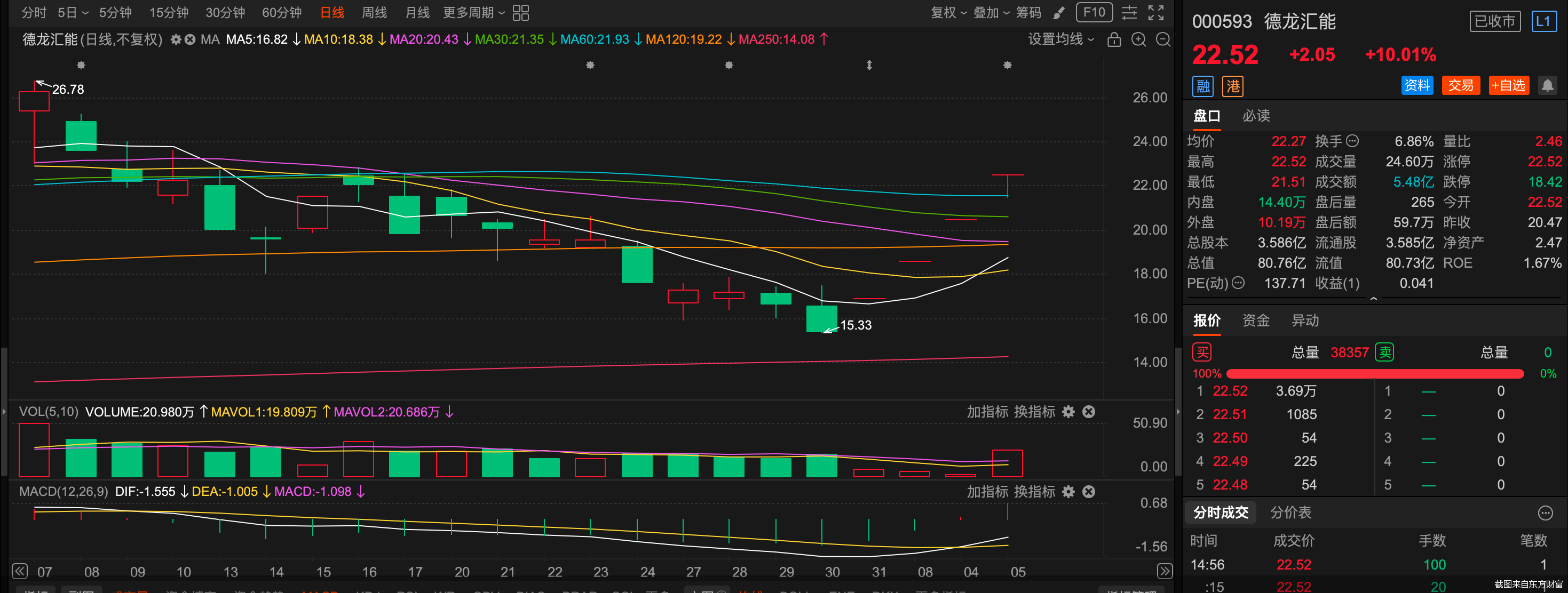Open the chart settings sliders icon

tap(1129, 12)
